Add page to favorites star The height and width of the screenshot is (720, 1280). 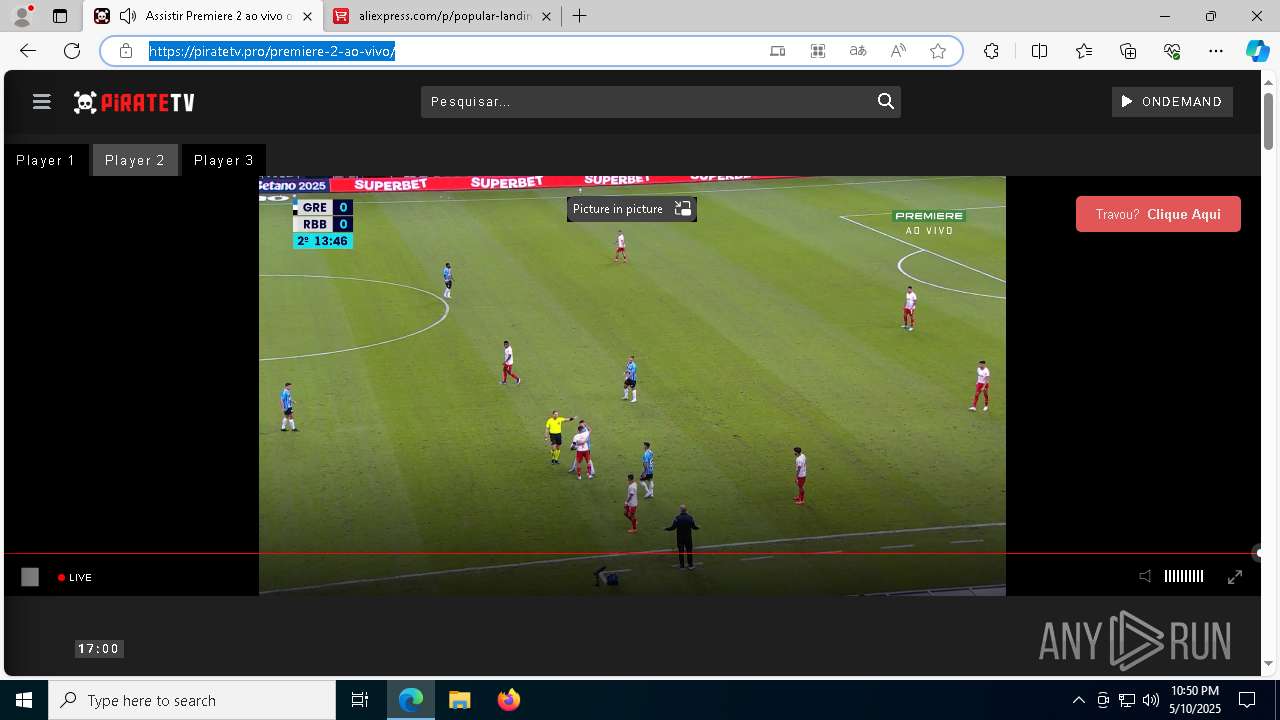(938, 51)
